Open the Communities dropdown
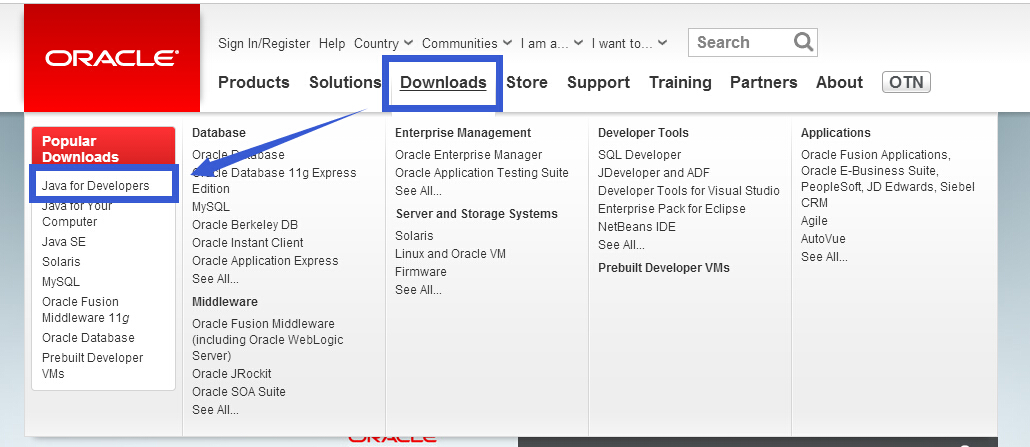The width and height of the screenshot is (1030, 447). coord(466,43)
